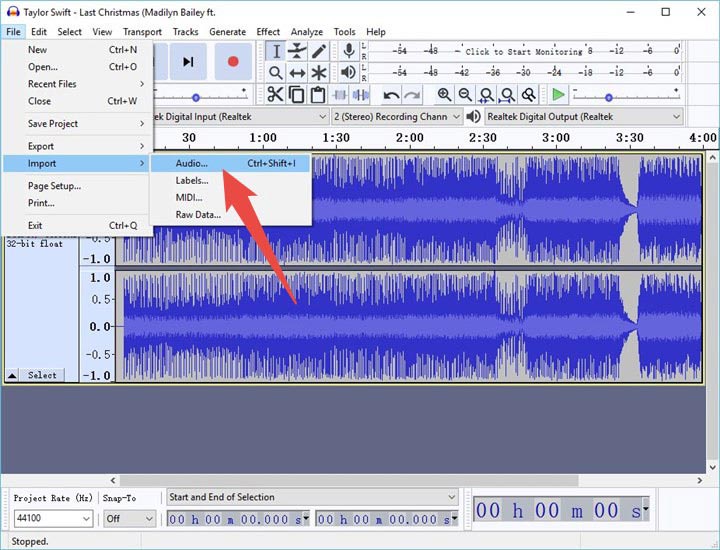Click the Cut scissors icon
Viewport: 720px width, 550px height.
click(x=275, y=95)
